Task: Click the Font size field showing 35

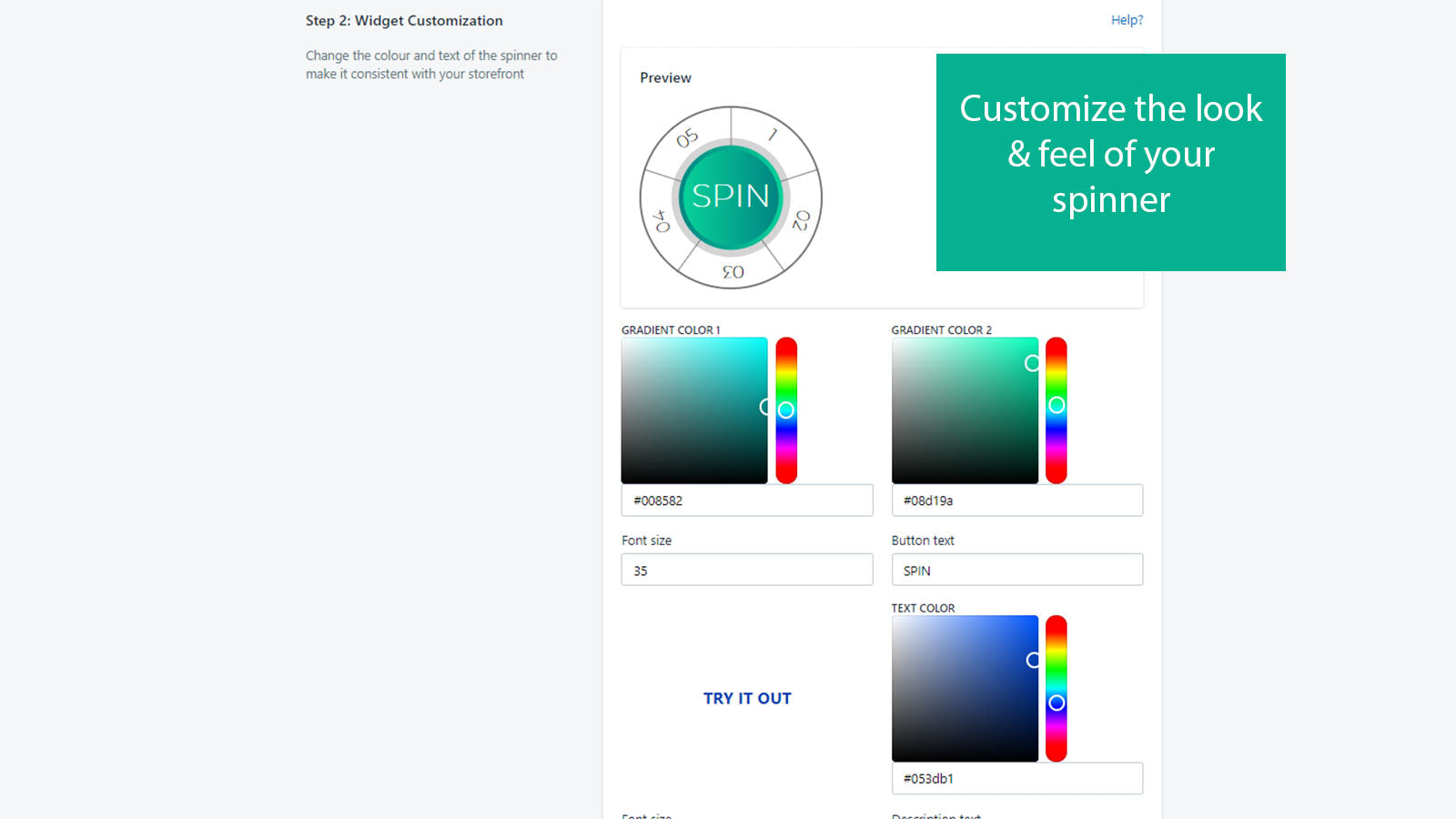Action: coord(746,570)
